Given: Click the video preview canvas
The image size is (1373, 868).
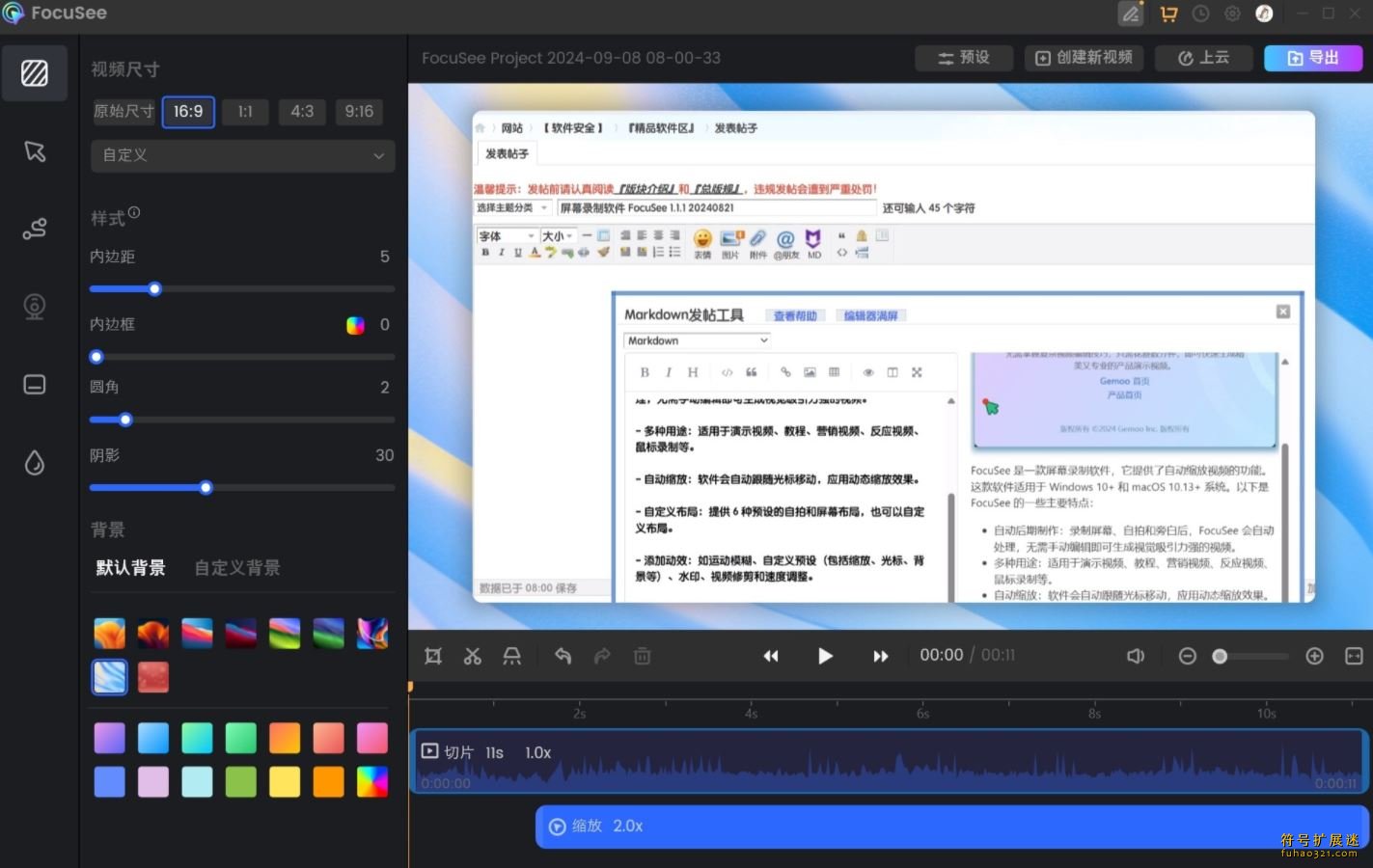Looking at the screenshot, I should click(x=891, y=357).
